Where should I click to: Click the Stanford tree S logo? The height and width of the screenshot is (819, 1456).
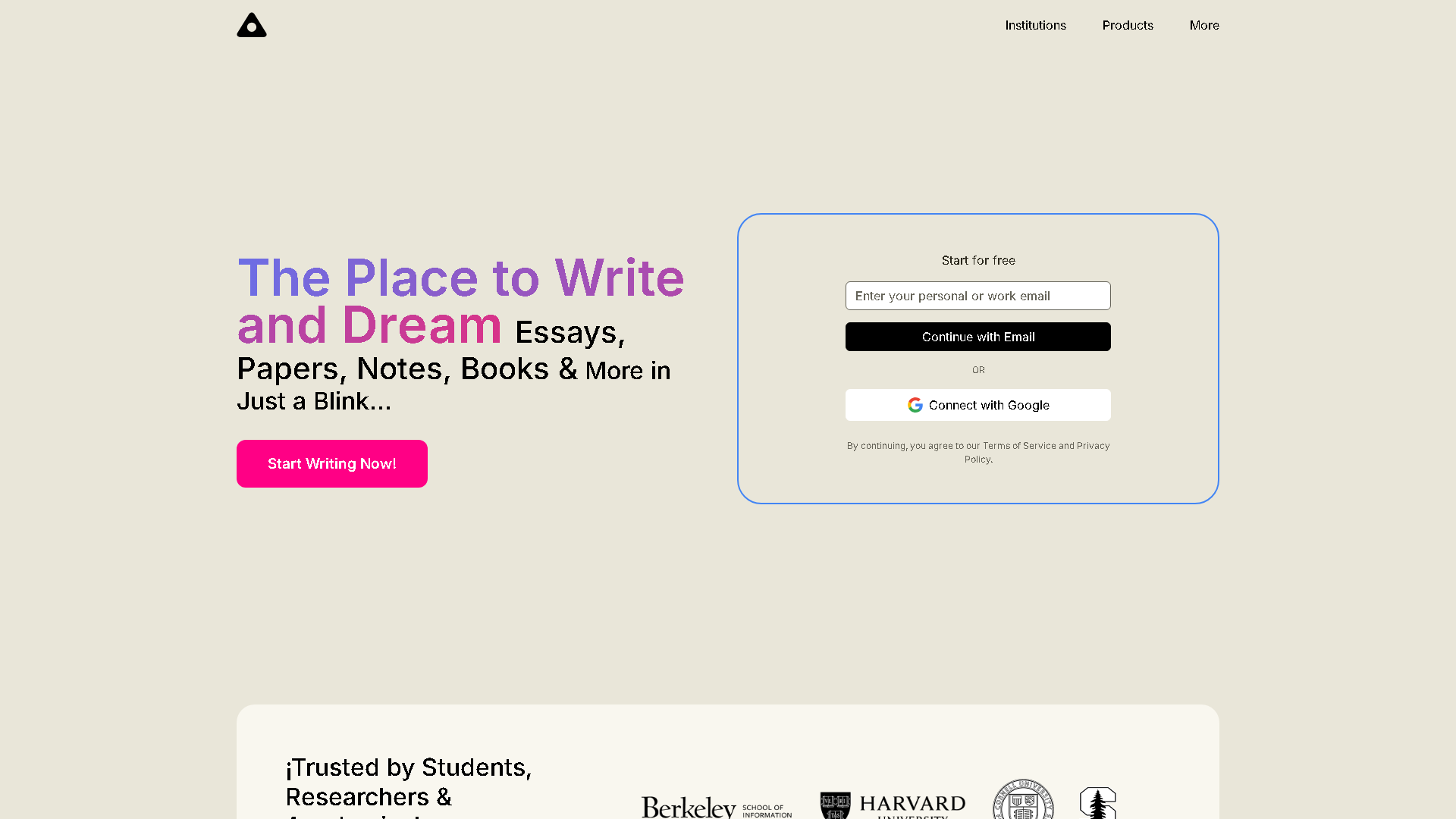(1097, 803)
